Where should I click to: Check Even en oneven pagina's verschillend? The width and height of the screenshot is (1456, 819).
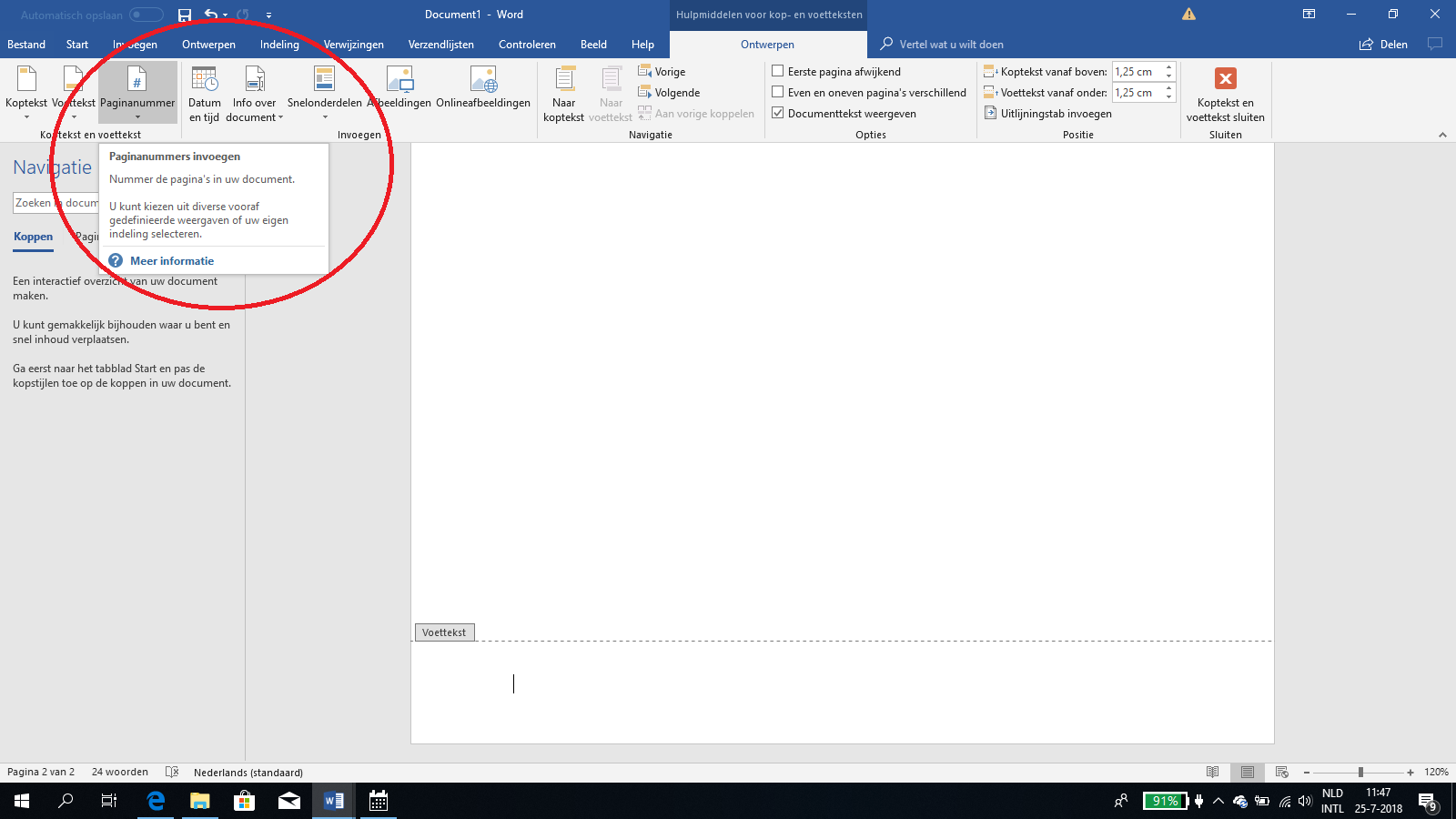778,92
